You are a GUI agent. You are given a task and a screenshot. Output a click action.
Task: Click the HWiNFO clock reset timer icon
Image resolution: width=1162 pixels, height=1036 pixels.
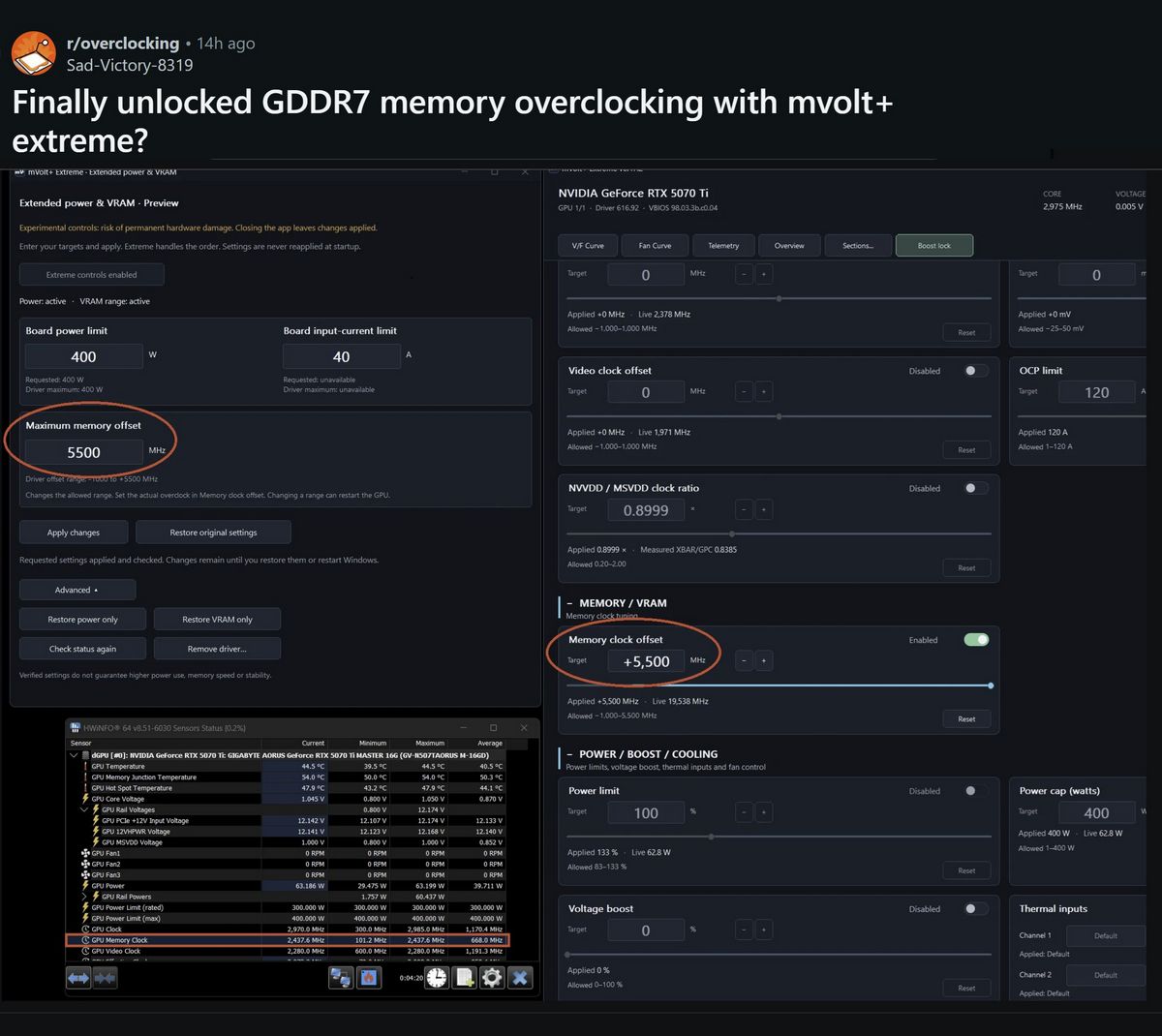pyautogui.click(x=437, y=978)
